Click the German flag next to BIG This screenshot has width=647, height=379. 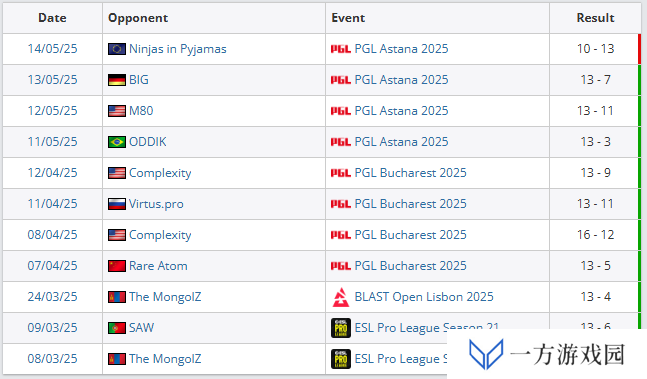(x=117, y=80)
